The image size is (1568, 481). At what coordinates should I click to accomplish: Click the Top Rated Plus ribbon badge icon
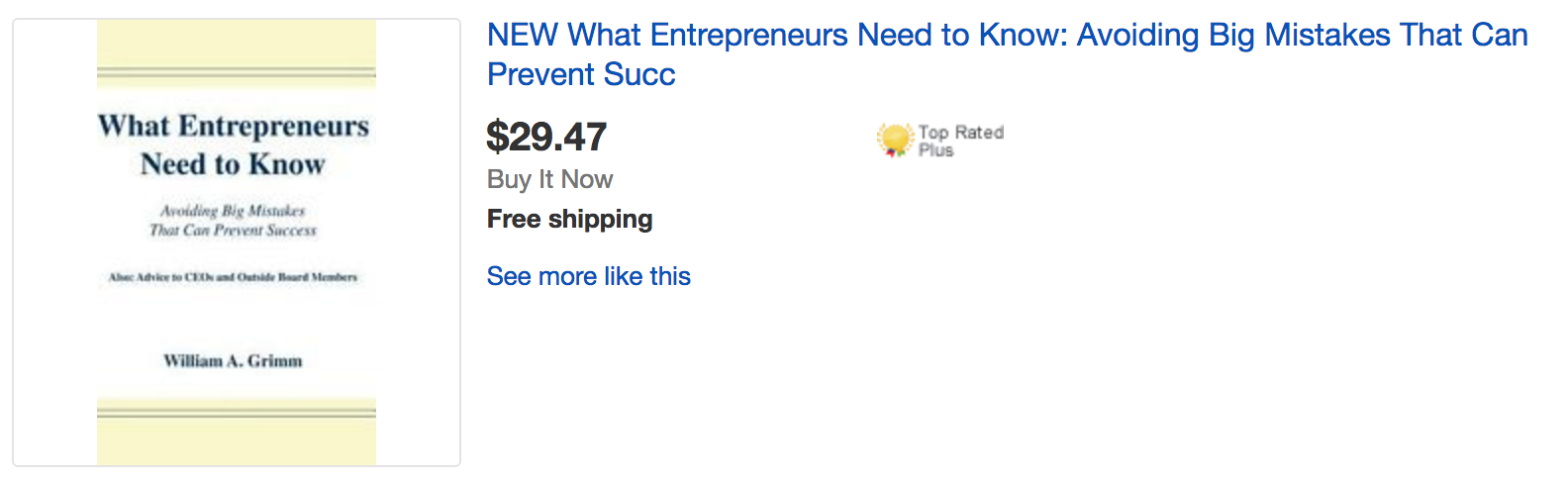click(894, 140)
